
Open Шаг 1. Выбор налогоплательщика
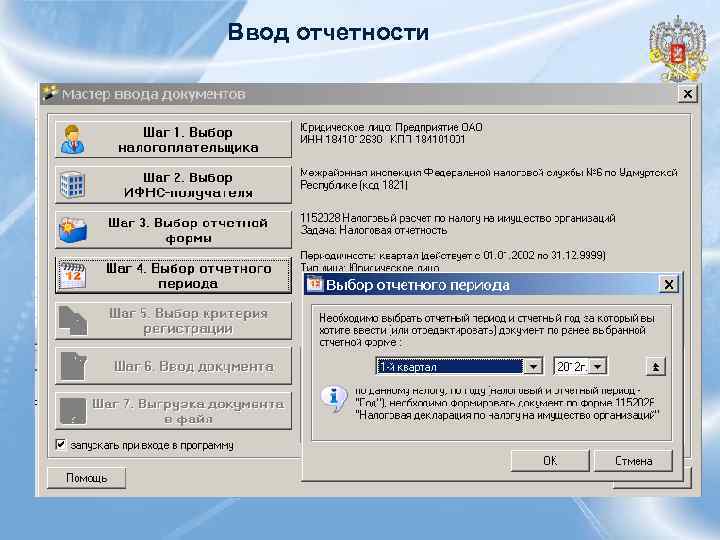click(173, 140)
